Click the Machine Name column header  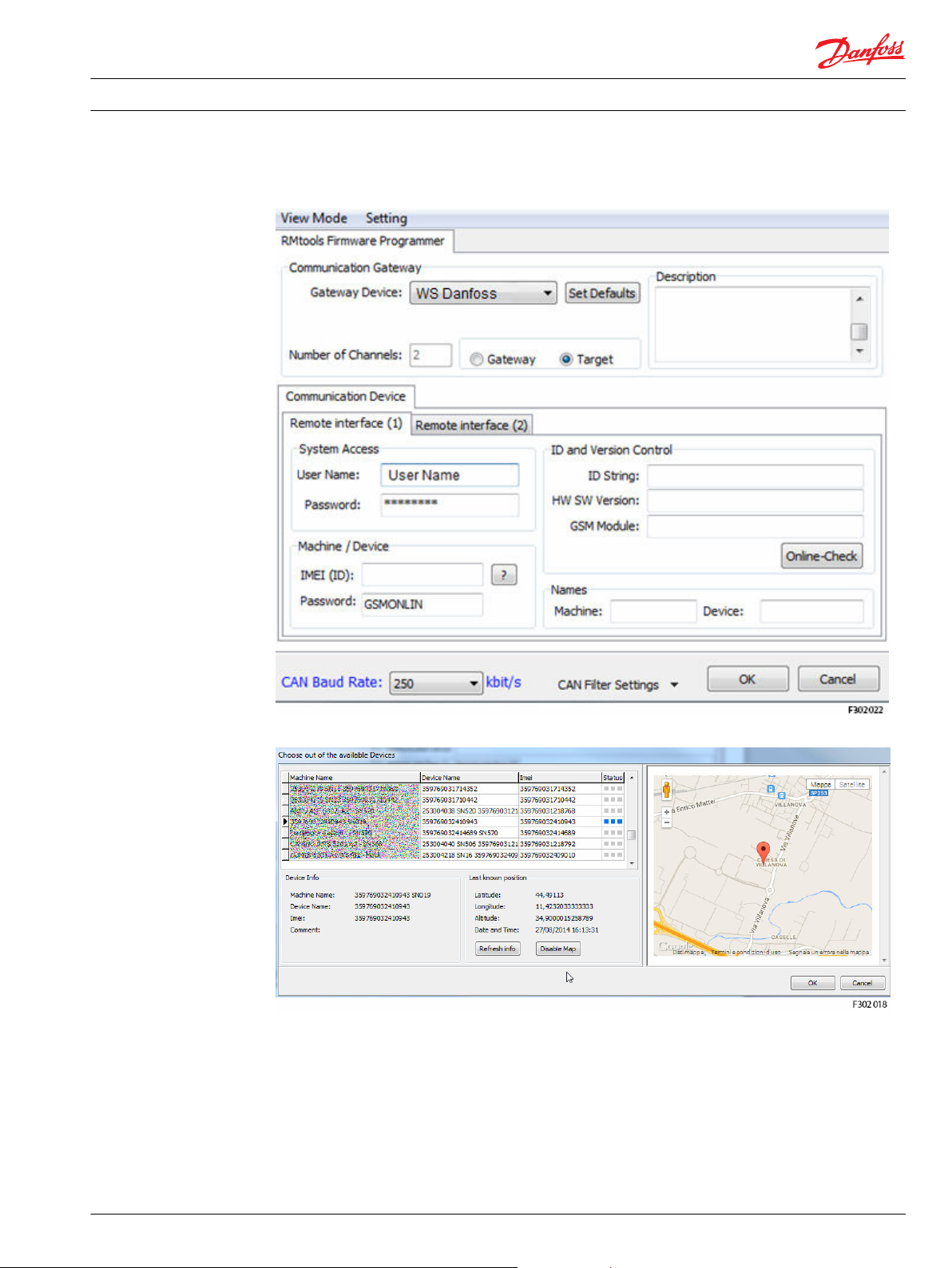354,777
